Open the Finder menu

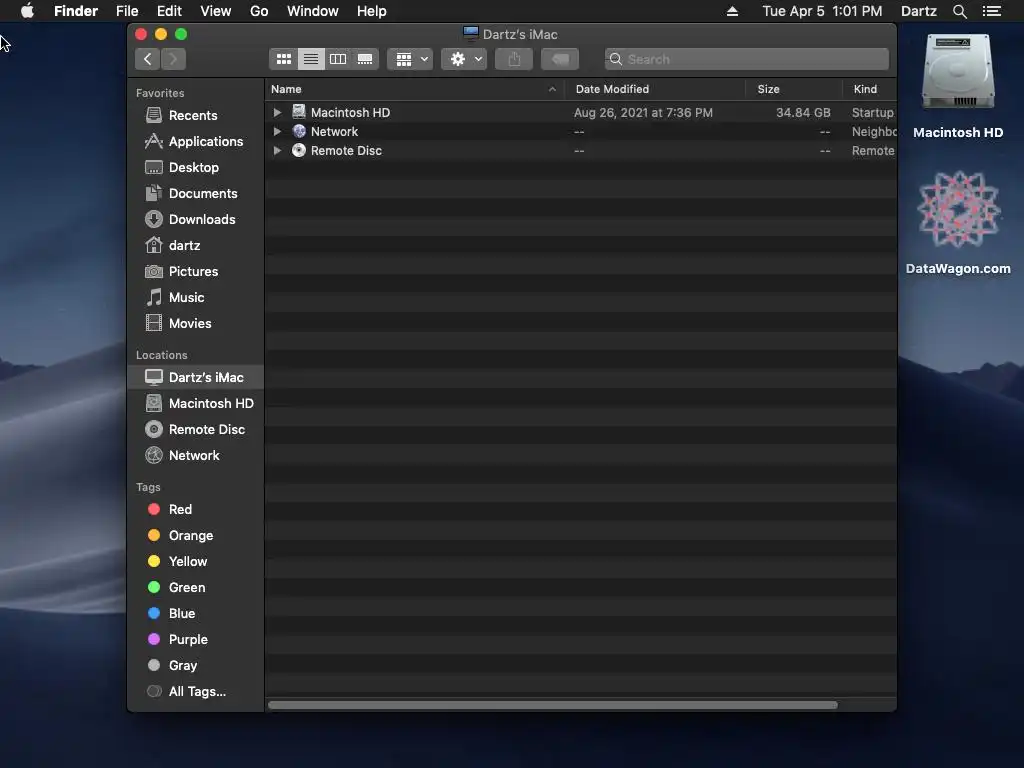point(76,11)
